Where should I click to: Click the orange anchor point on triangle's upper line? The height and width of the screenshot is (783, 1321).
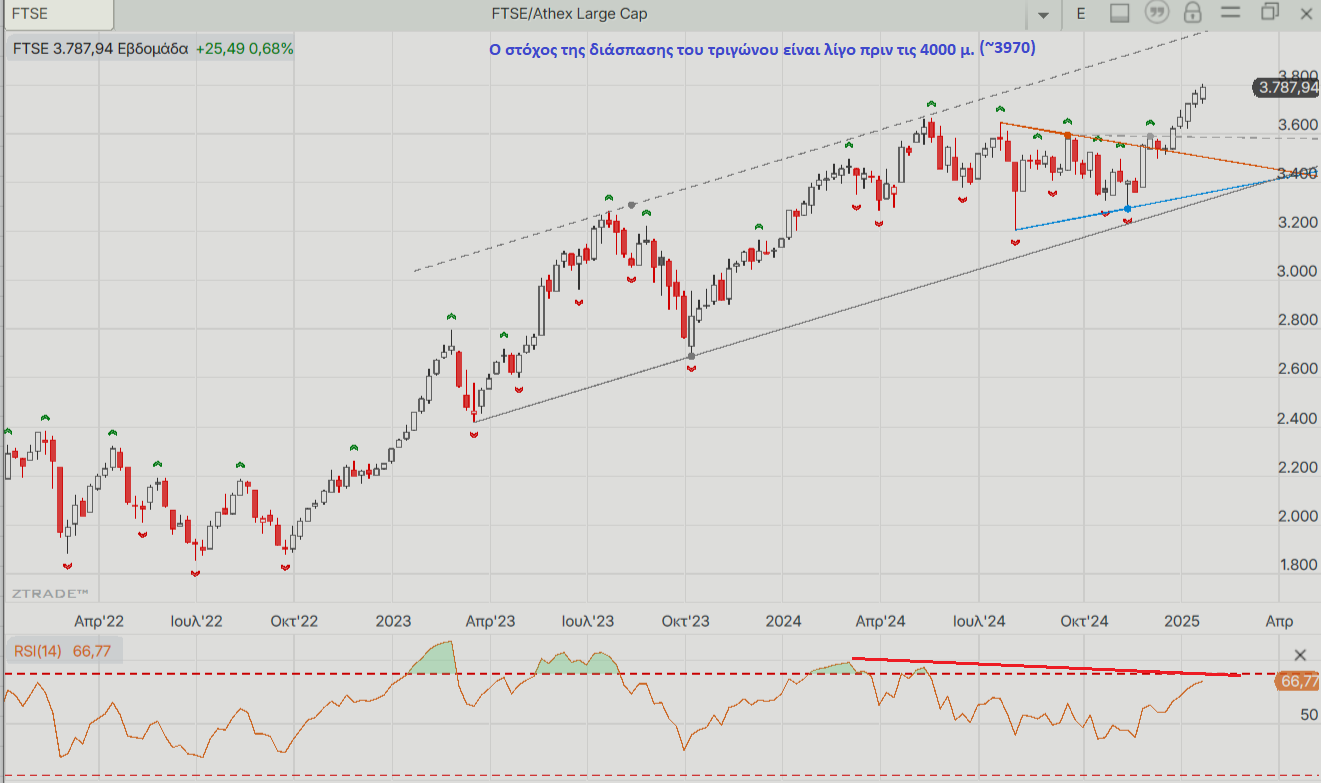pos(1068,135)
